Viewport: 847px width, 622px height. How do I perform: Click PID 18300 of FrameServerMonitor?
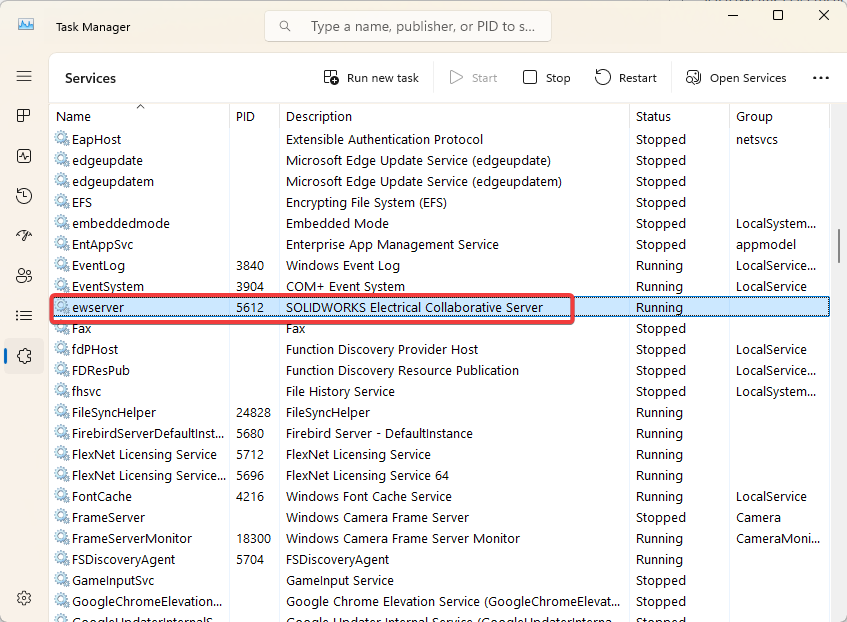coord(253,539)
